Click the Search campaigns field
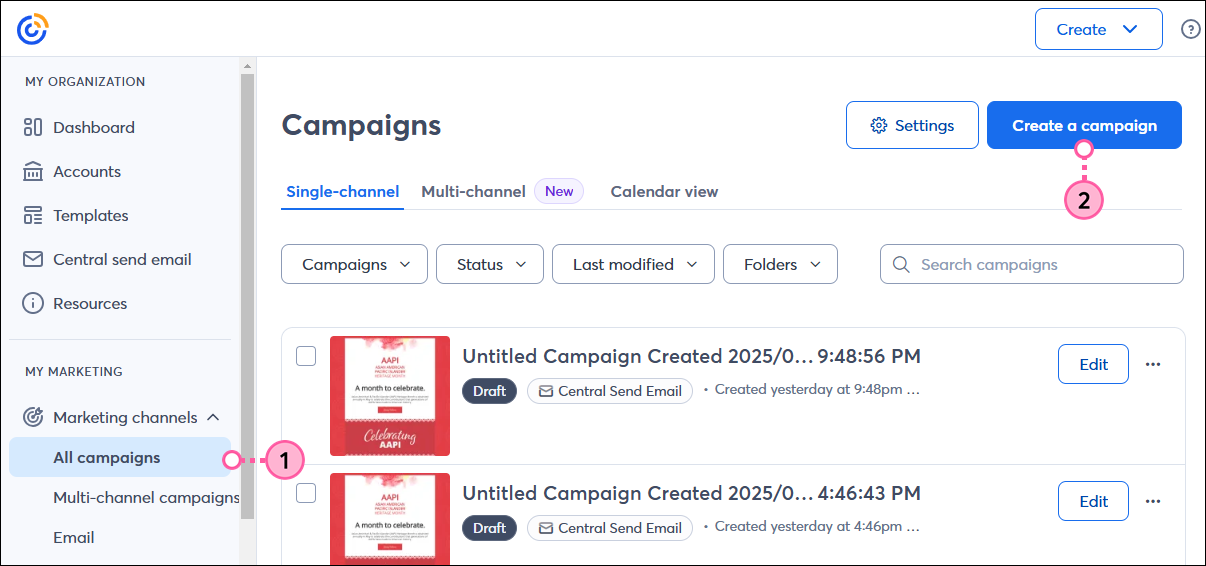The height and width of the screenshot is (566, 1206). tap(1032, 264)
